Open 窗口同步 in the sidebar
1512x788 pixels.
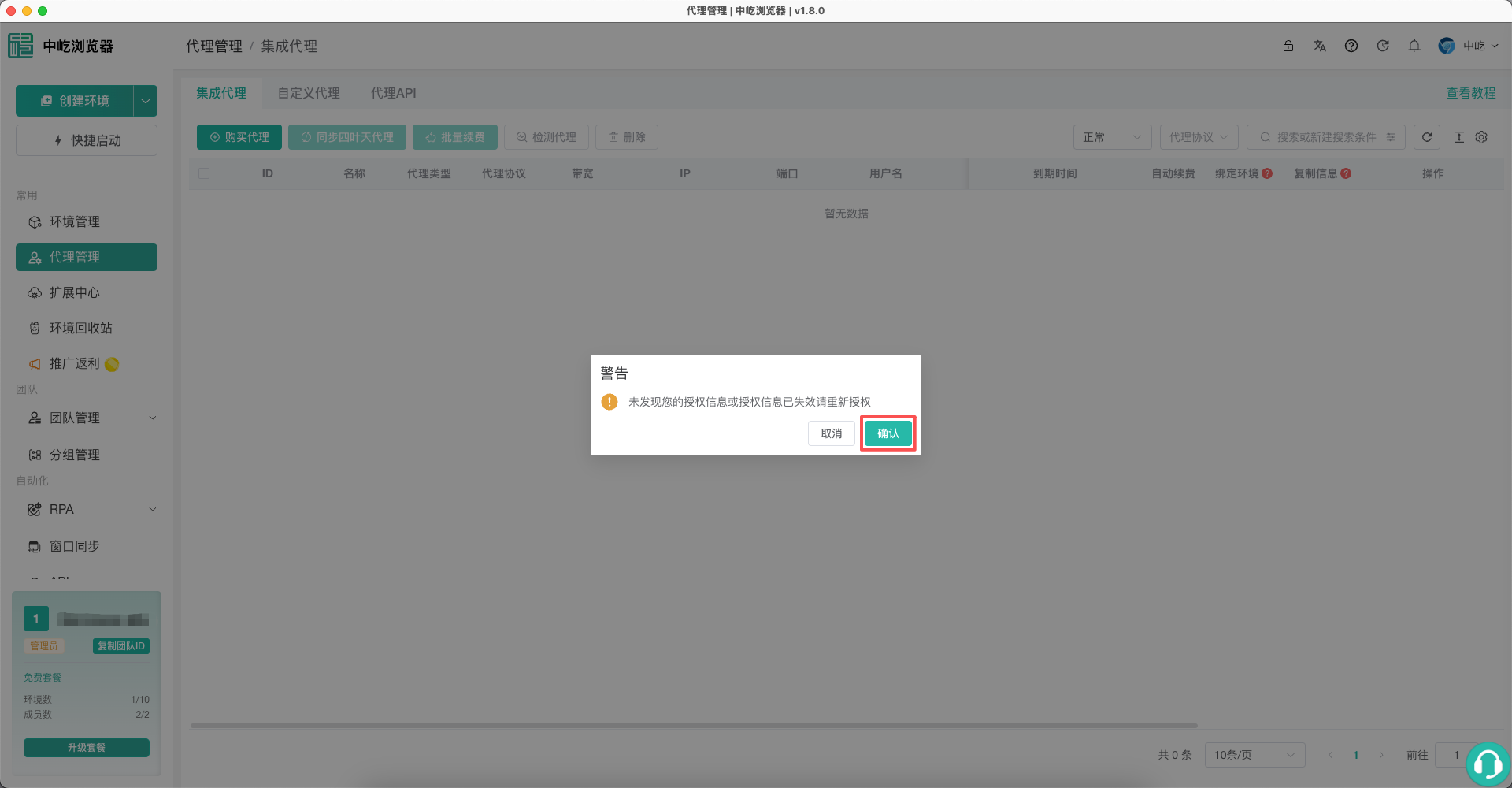[x=87, y=546]
